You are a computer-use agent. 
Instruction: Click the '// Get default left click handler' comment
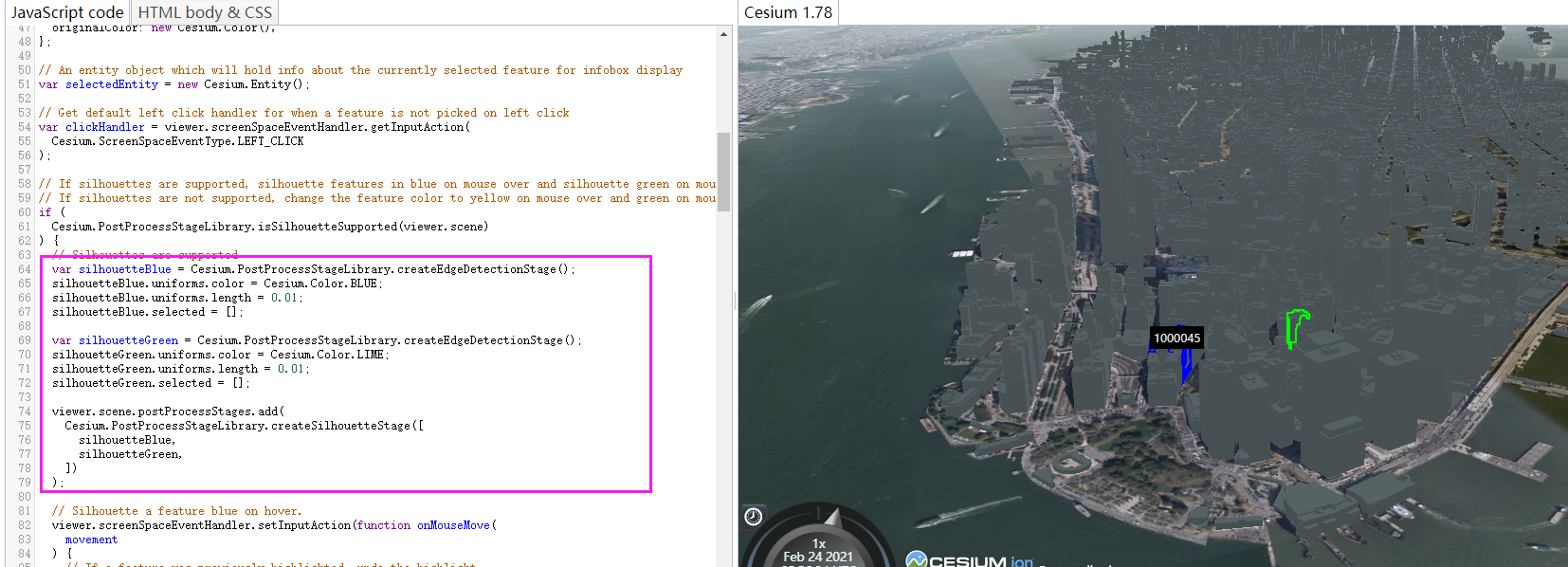(x=304, y=113)
